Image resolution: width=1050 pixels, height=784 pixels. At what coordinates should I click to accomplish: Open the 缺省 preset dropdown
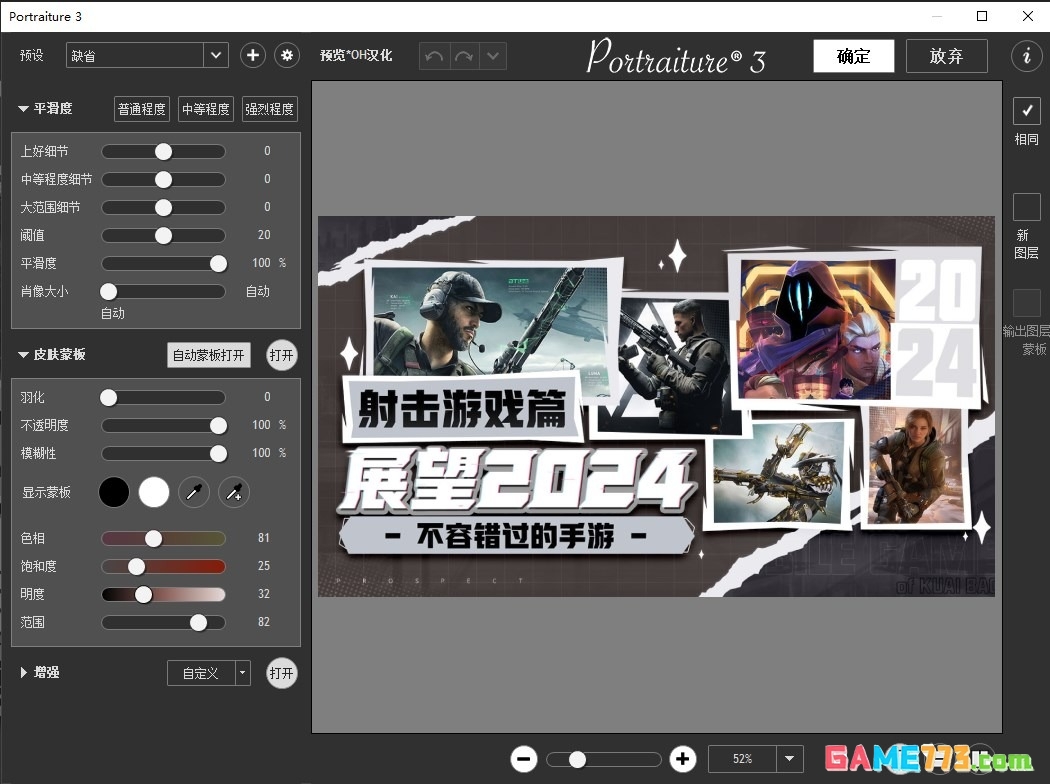[x=216, y=56]
